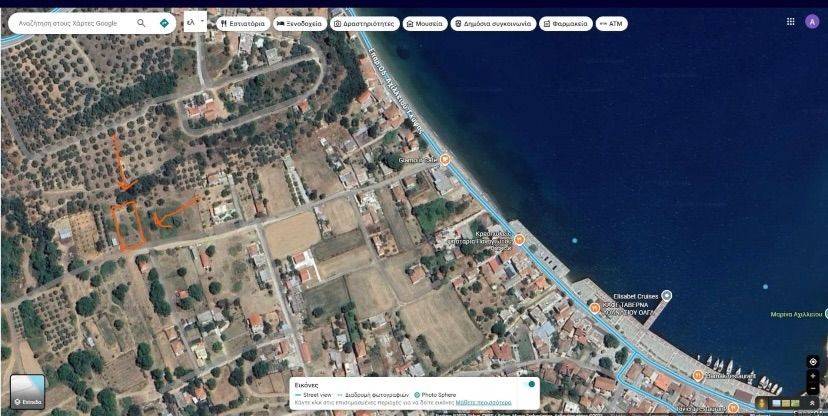The image size is (828, 416).
Task: Open the ελ language dropdown
Action: point(195,21)
